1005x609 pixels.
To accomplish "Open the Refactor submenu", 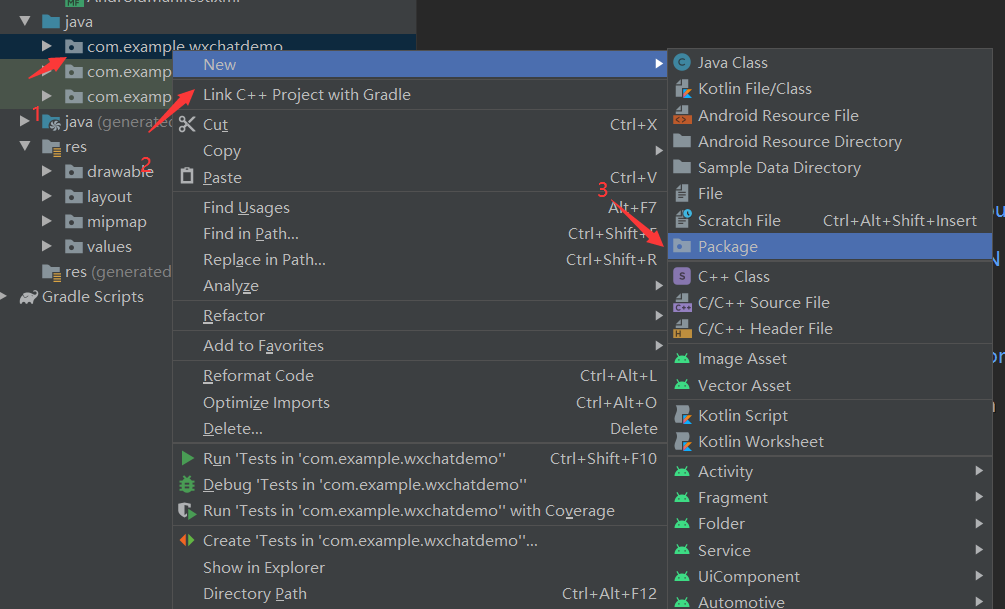I will pos(420,315).
